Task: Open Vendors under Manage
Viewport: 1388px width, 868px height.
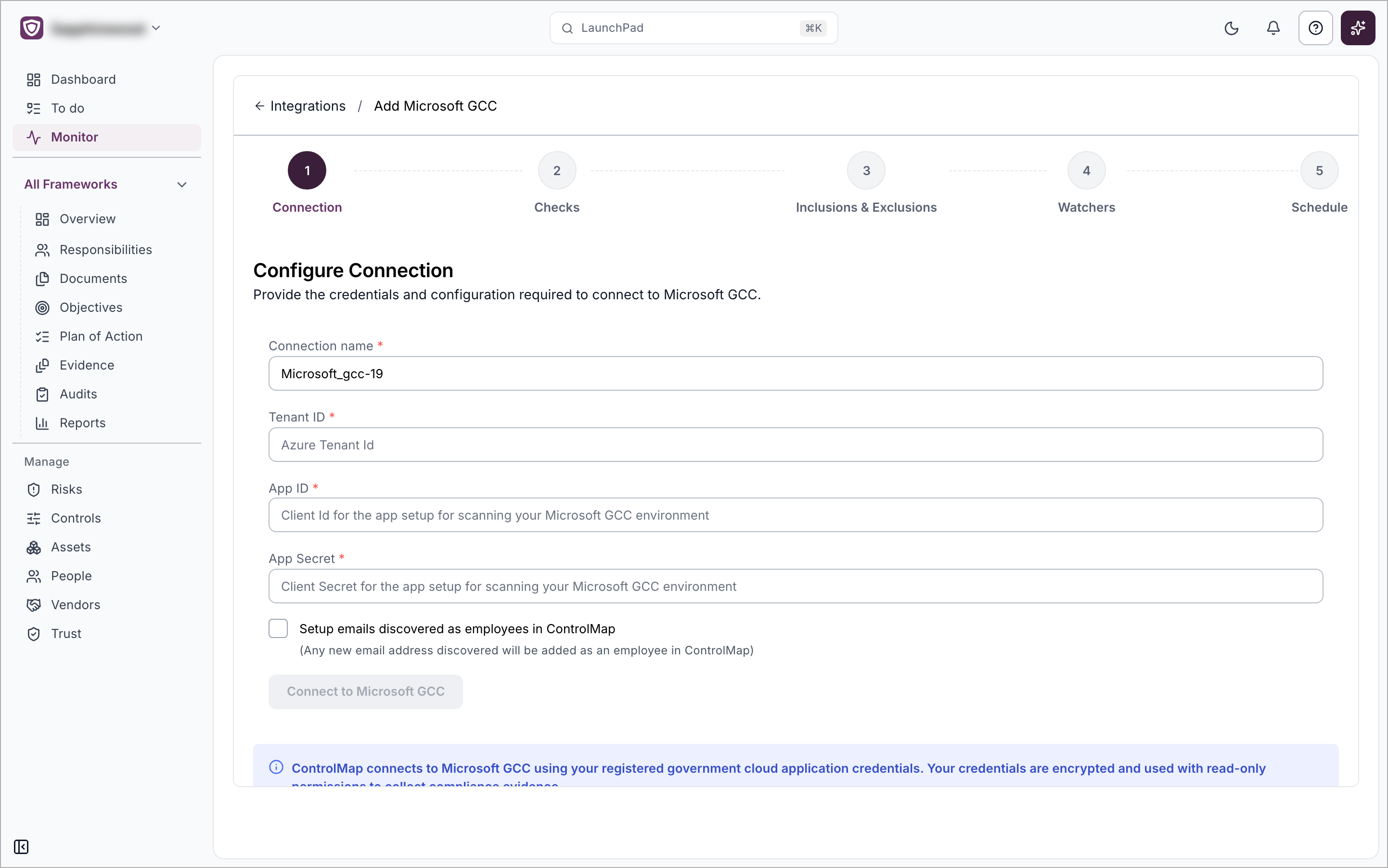Action: (107, 604)
